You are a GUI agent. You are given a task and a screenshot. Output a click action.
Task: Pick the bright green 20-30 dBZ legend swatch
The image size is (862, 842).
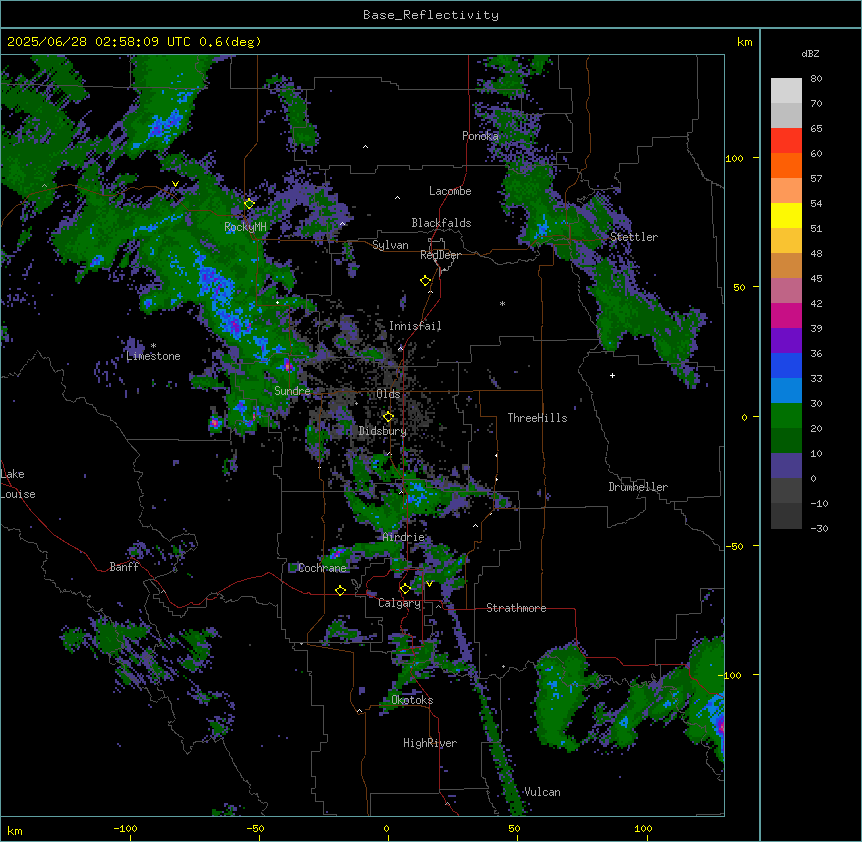pos(786,416)
